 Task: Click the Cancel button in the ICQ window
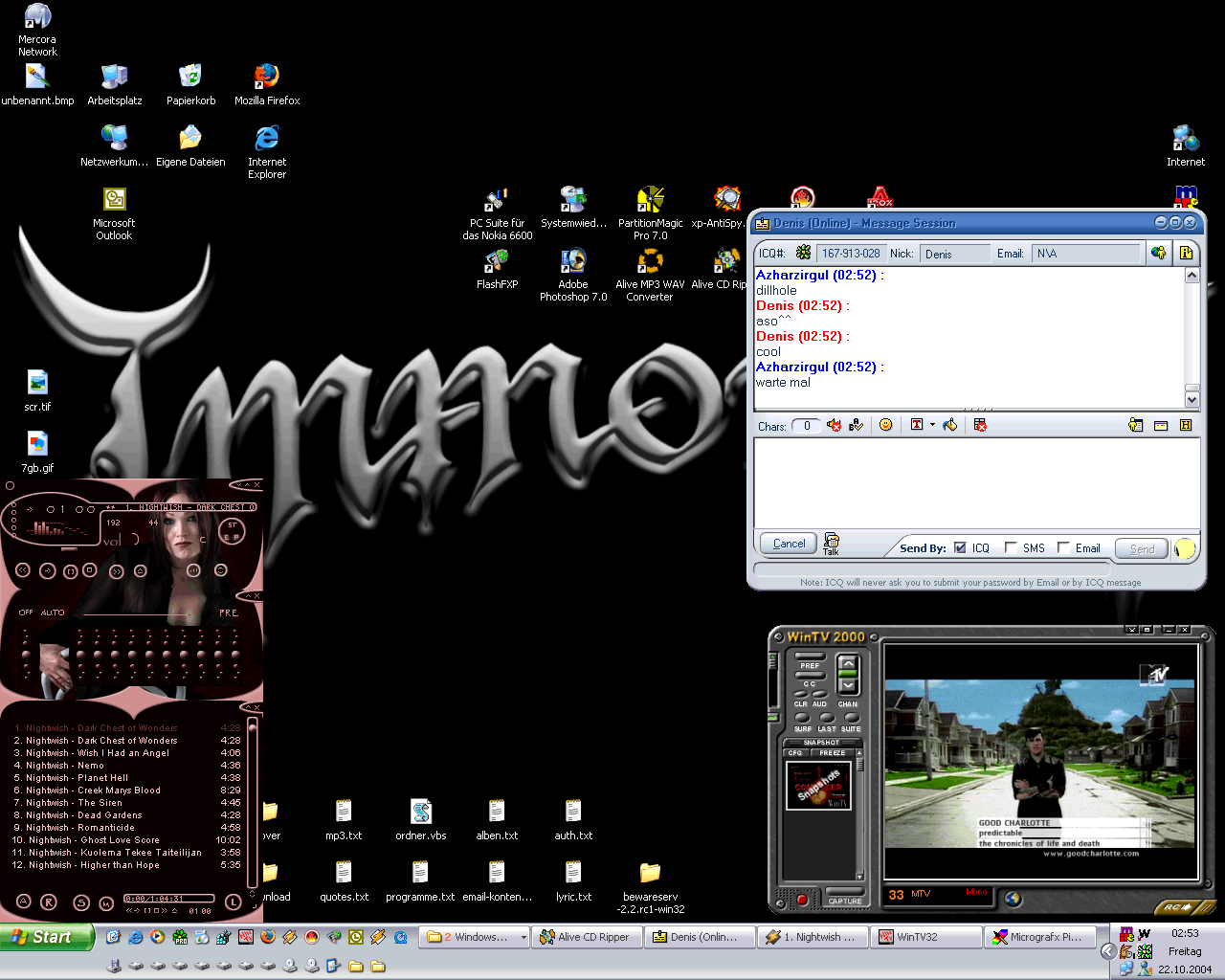(x=789, y=544)
